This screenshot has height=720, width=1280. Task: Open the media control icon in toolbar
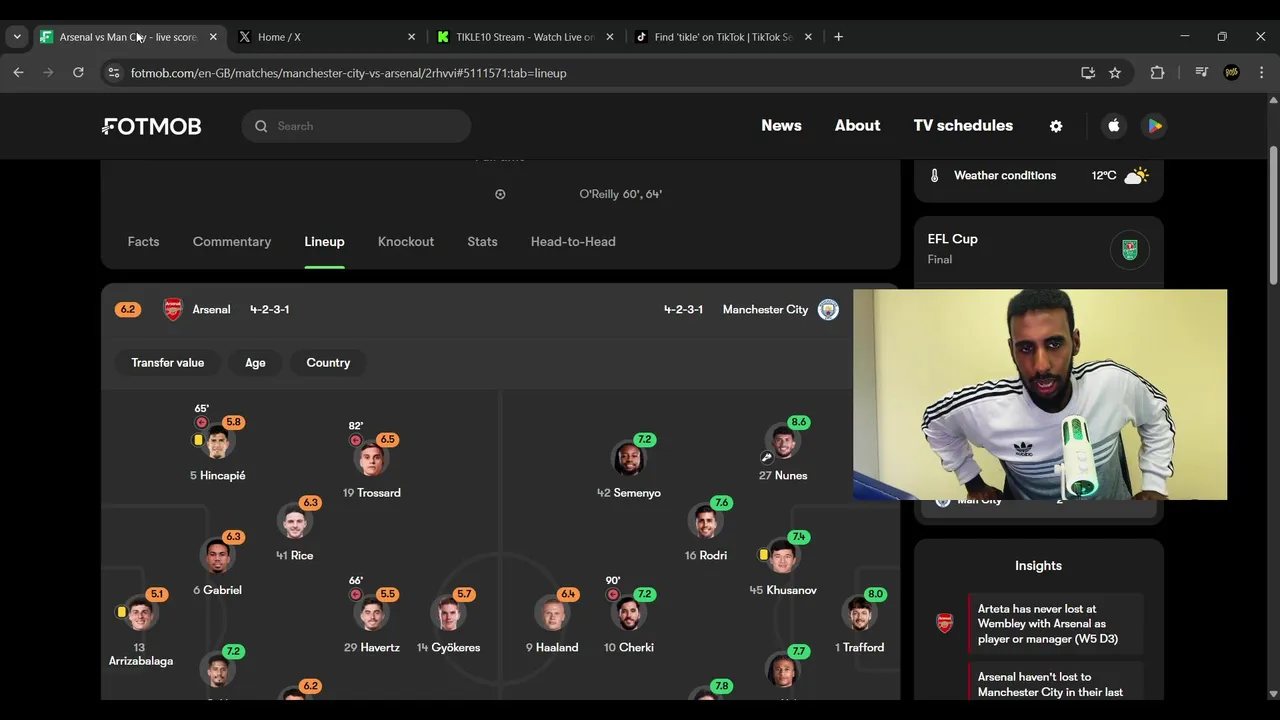(x=1201, y=73)
